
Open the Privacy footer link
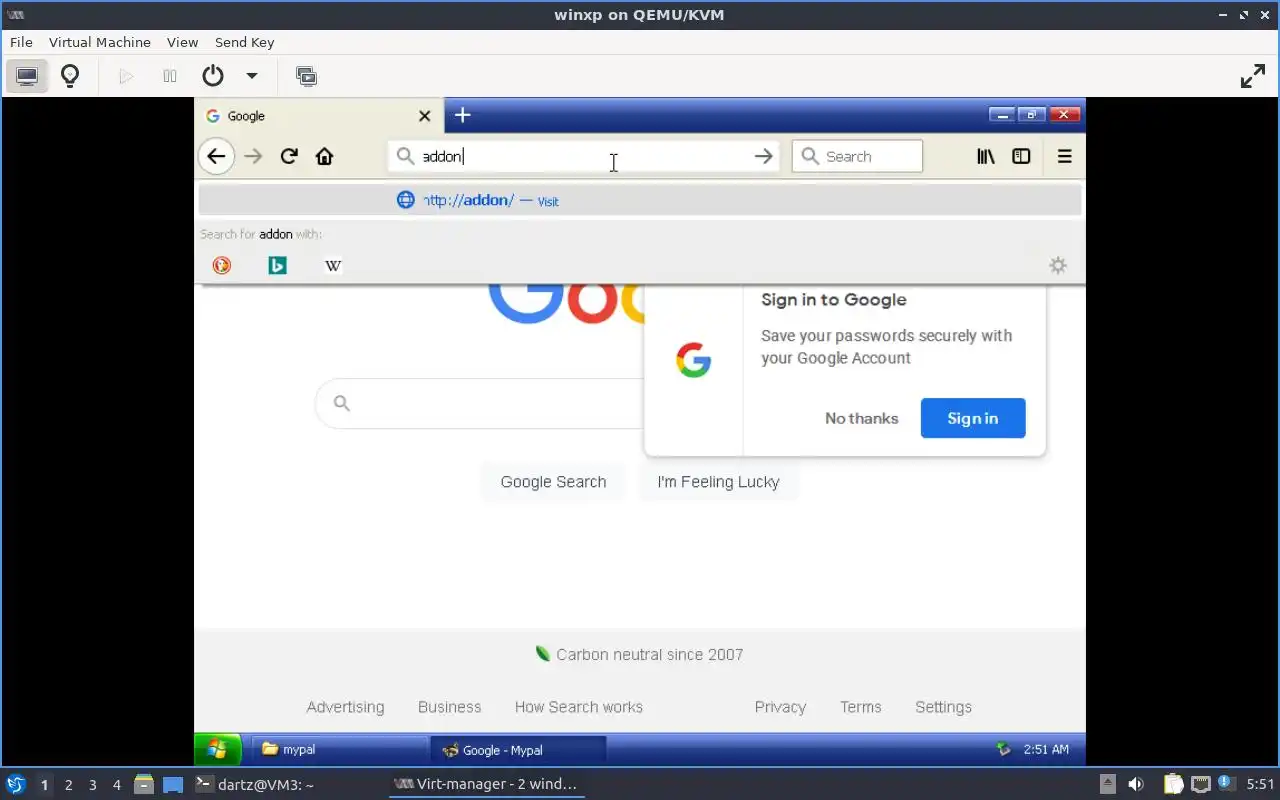point(780,707)
